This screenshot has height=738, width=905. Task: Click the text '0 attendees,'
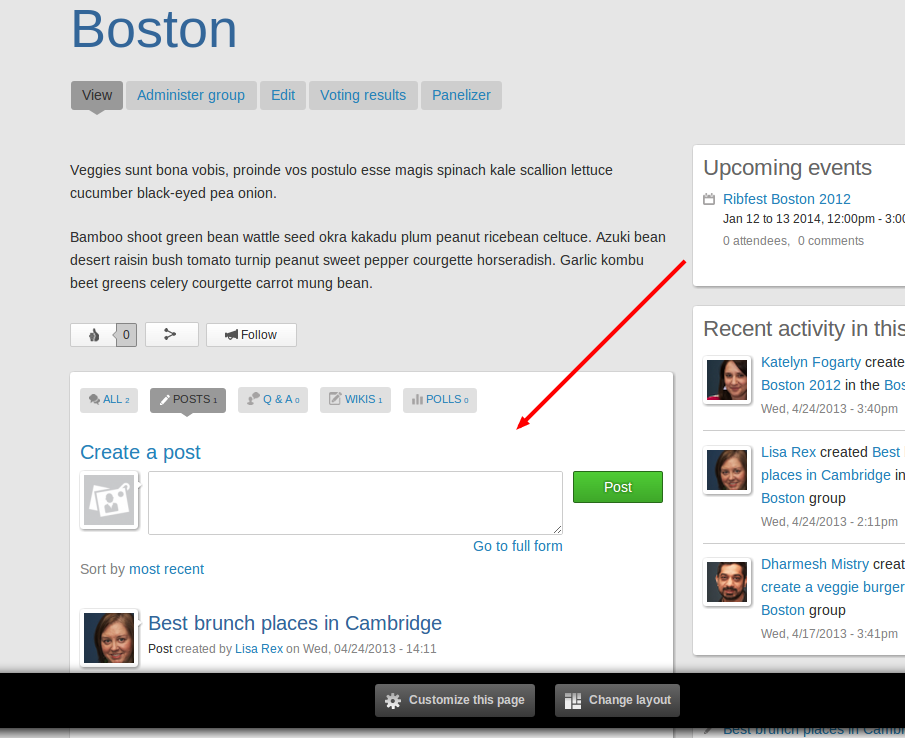coord(756,241)
